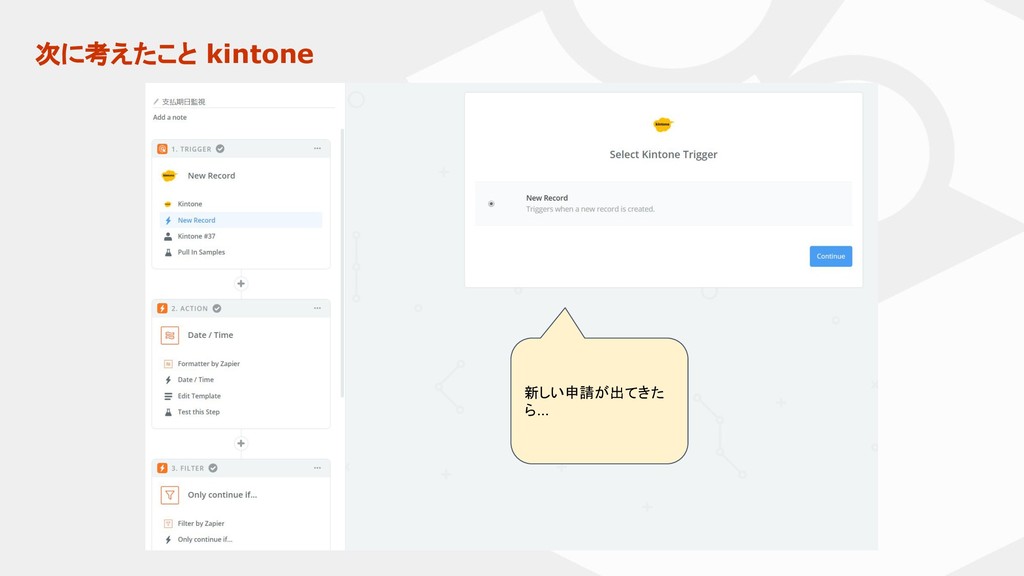The height and width of the screenshot is (576, 1024).
Task: Open the Kintone #37 account row
Action: (x=241, y=236)
